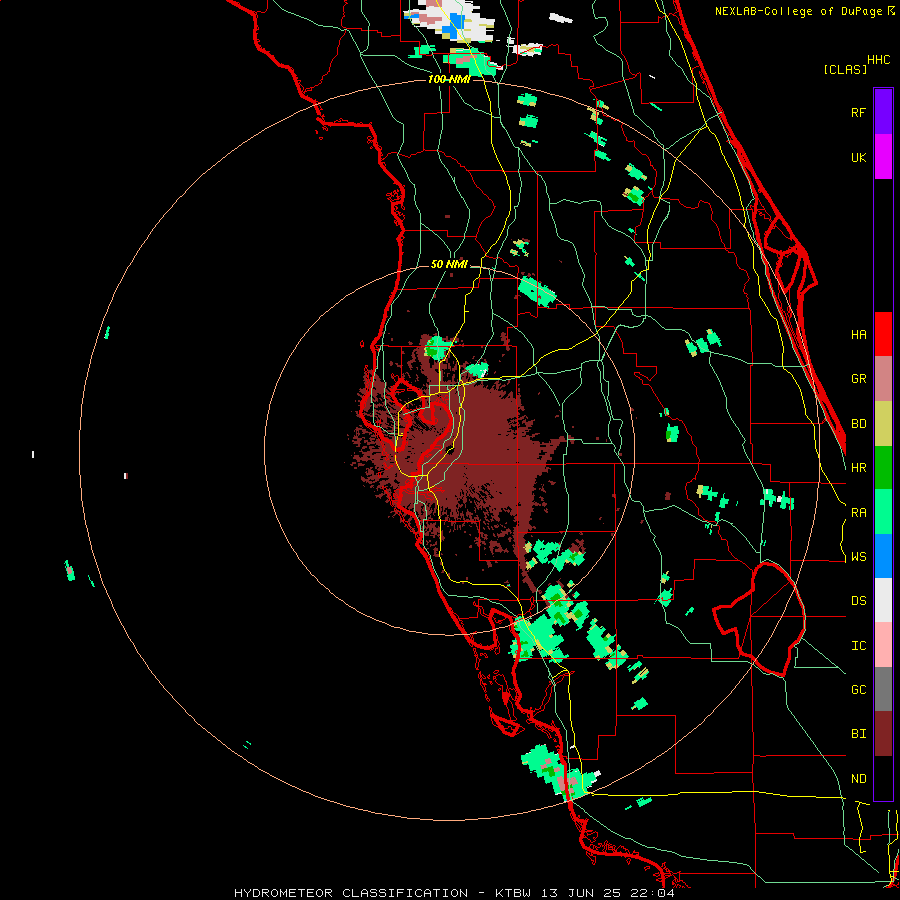
Task: Click the HYDROMETEOR CLASSIFICATION title text
Action: coord(351,893)
